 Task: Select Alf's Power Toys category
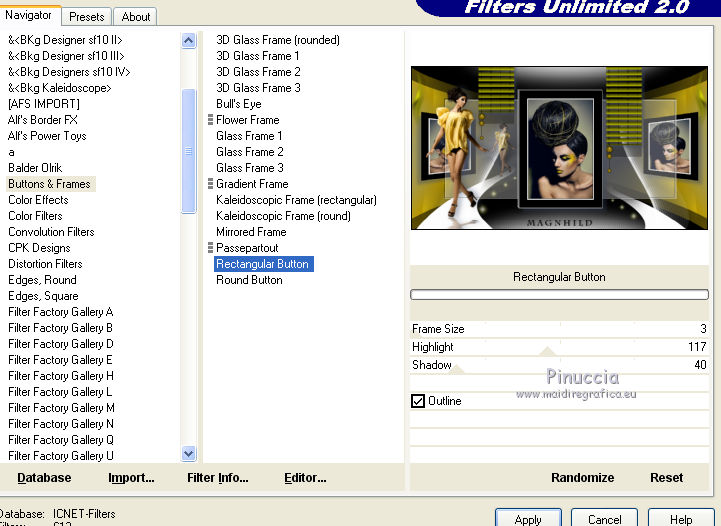pyautogui.click(x=47, y=136)
